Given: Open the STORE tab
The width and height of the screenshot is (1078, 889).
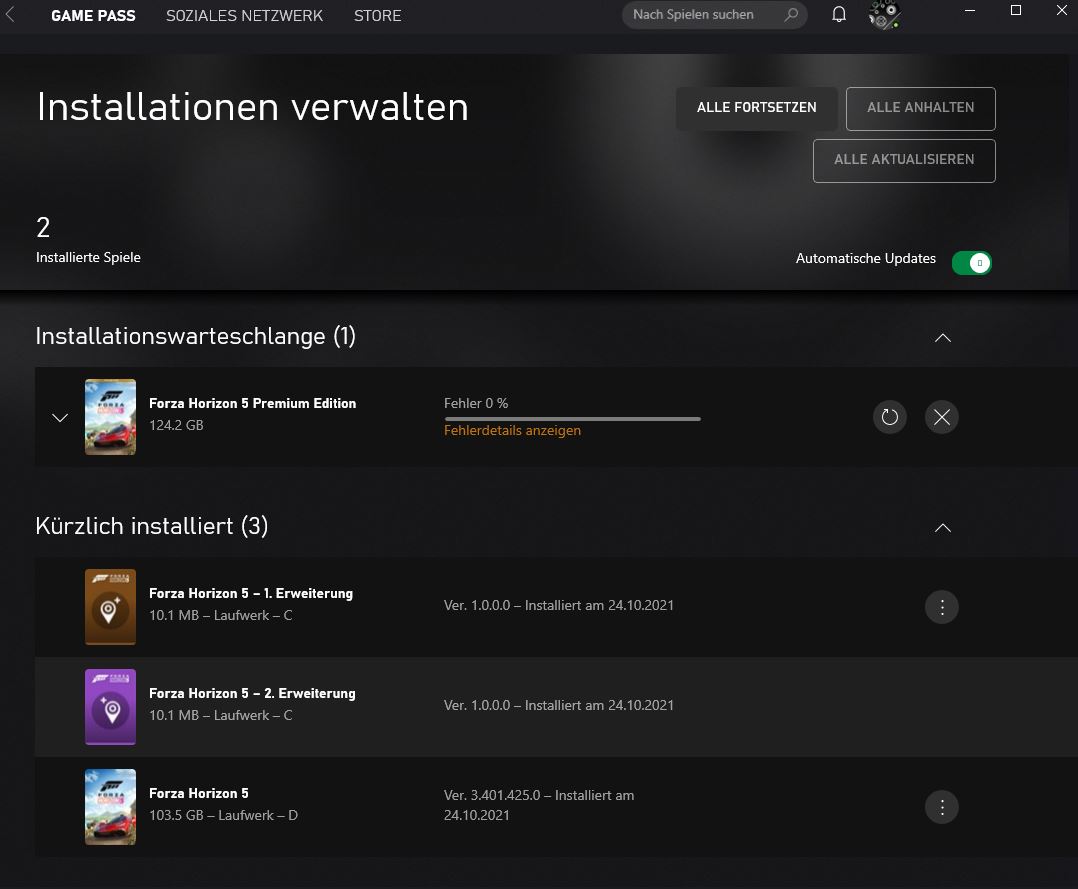Looking at the screenshot, I should tap(377, 15).
